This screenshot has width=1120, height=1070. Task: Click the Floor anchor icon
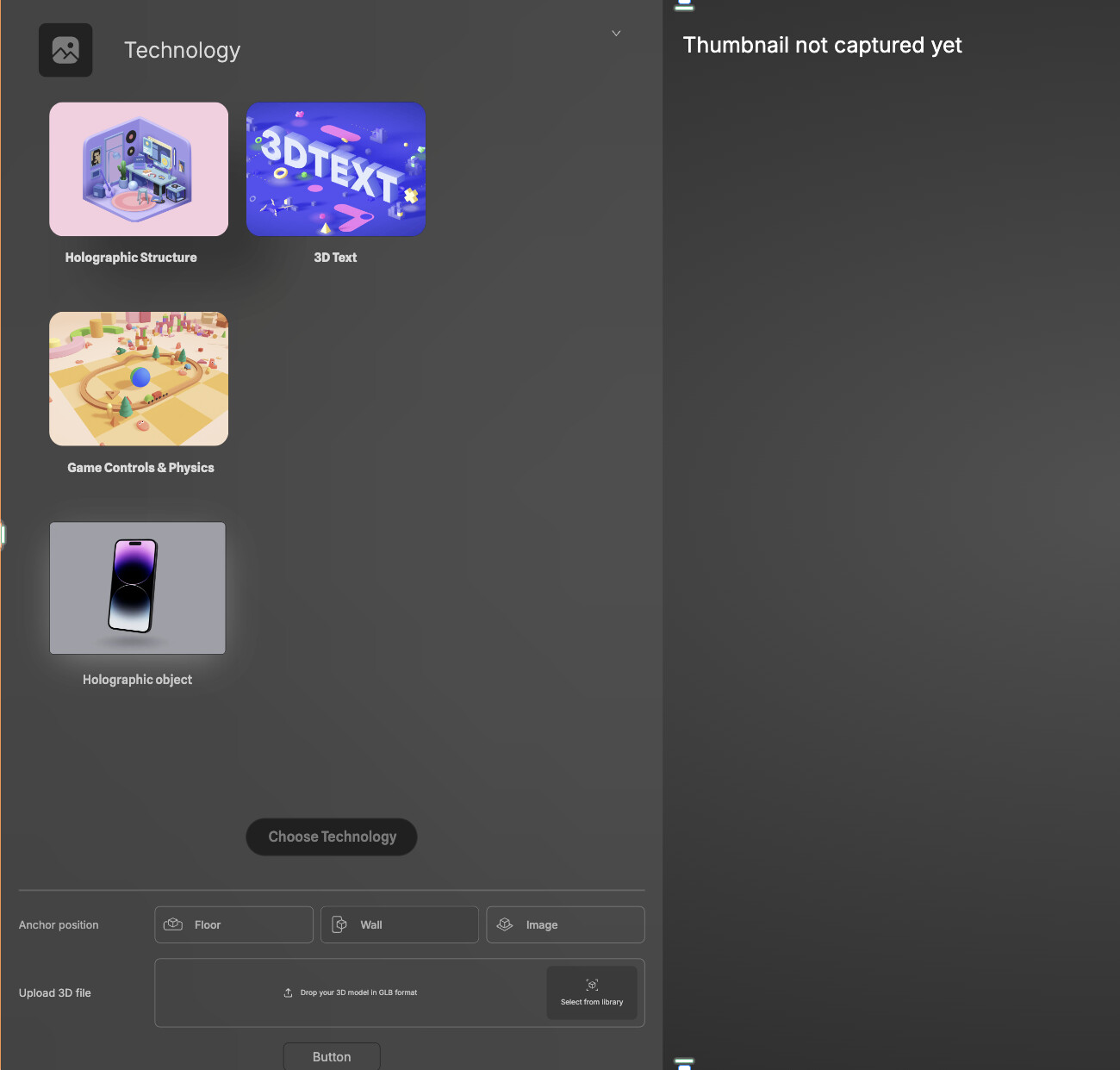(173, 924)
